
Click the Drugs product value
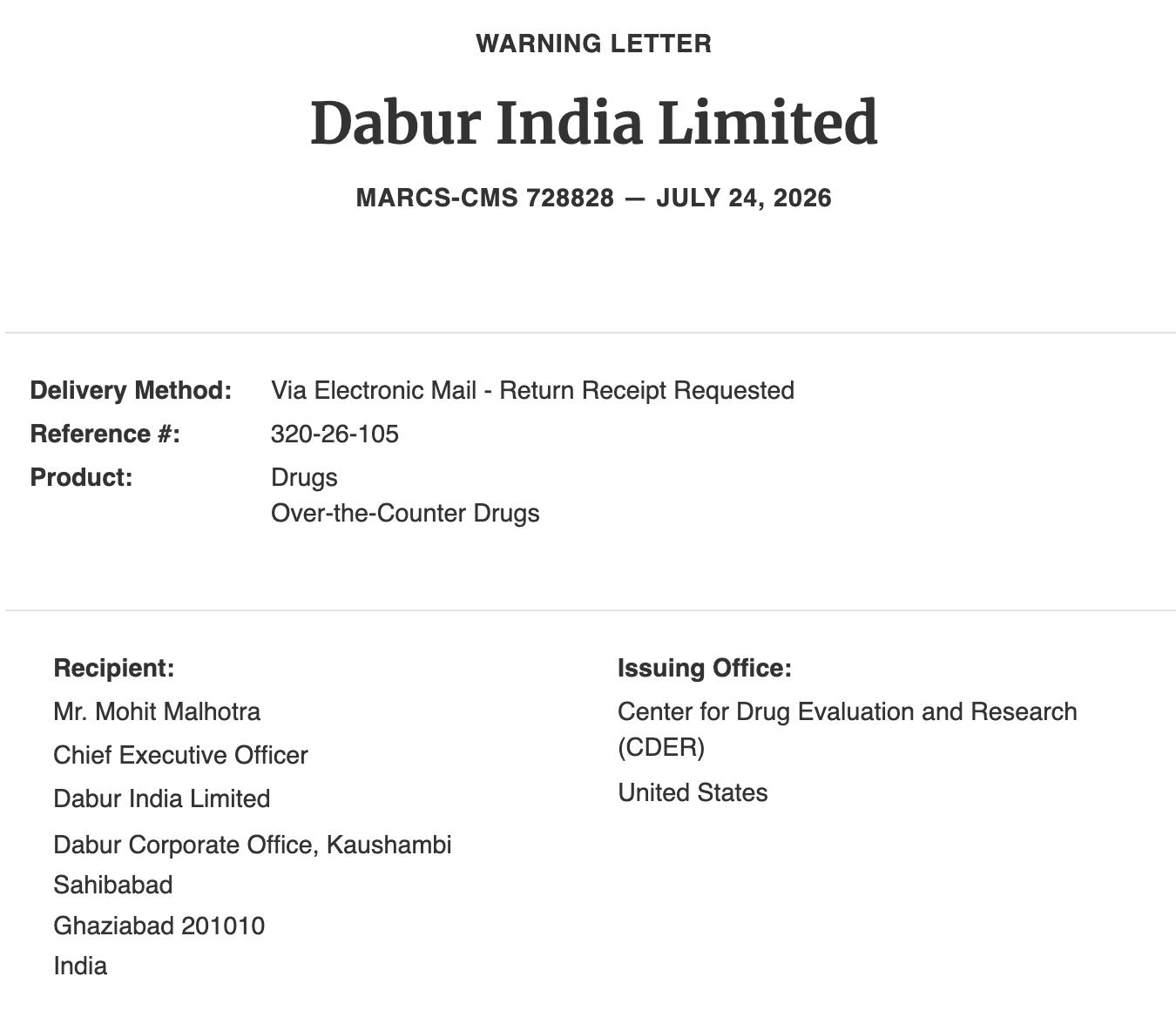coord(304,477)
